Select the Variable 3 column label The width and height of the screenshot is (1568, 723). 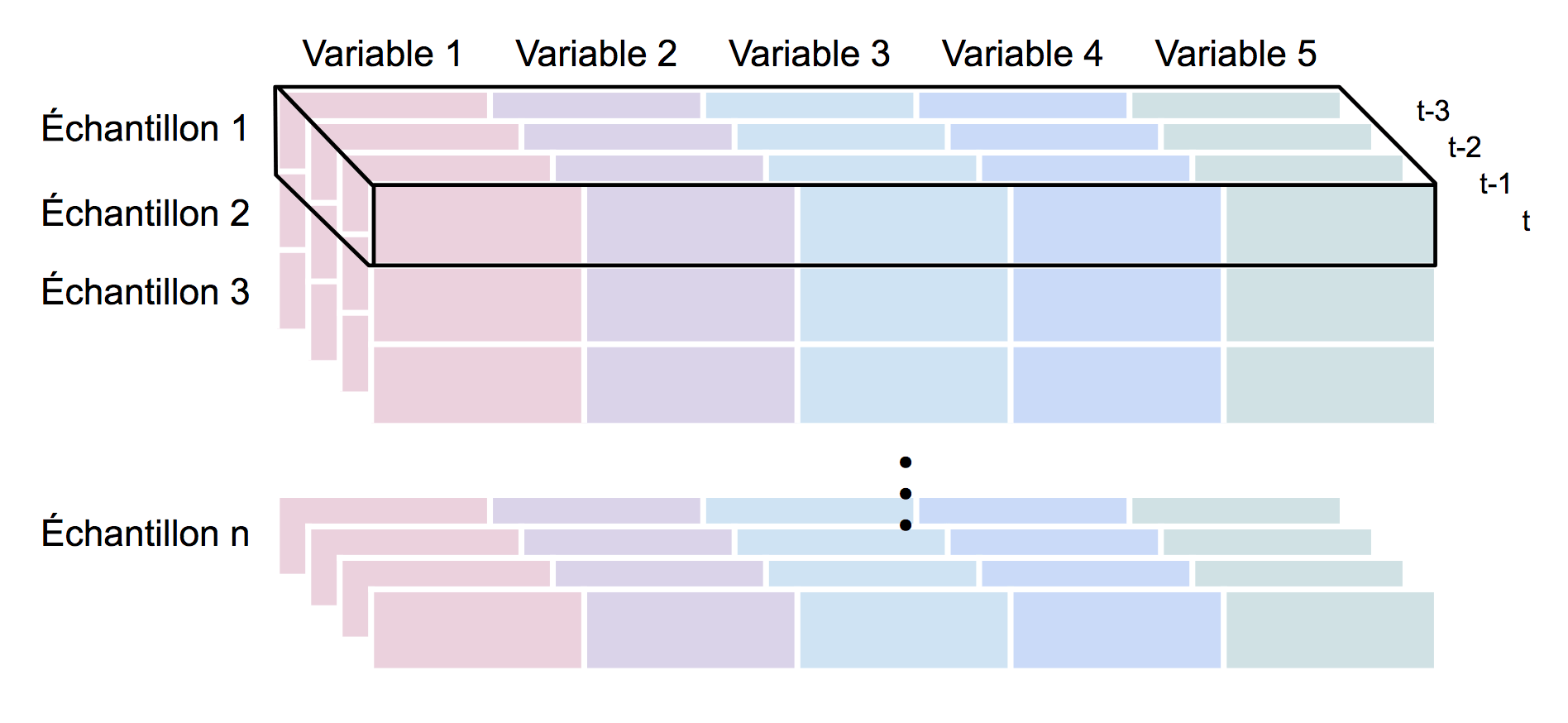click(x=809, y=55)
